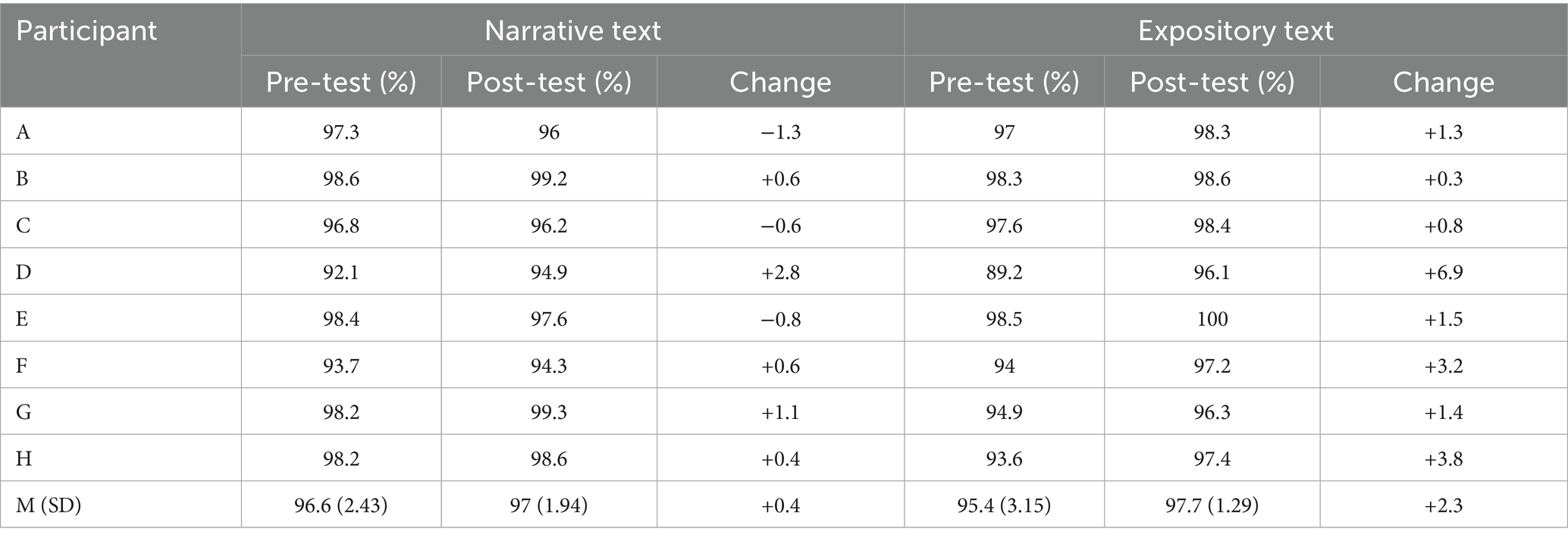Click the −1.3 change cell
Screen dimensions: 1568x541
780,132
